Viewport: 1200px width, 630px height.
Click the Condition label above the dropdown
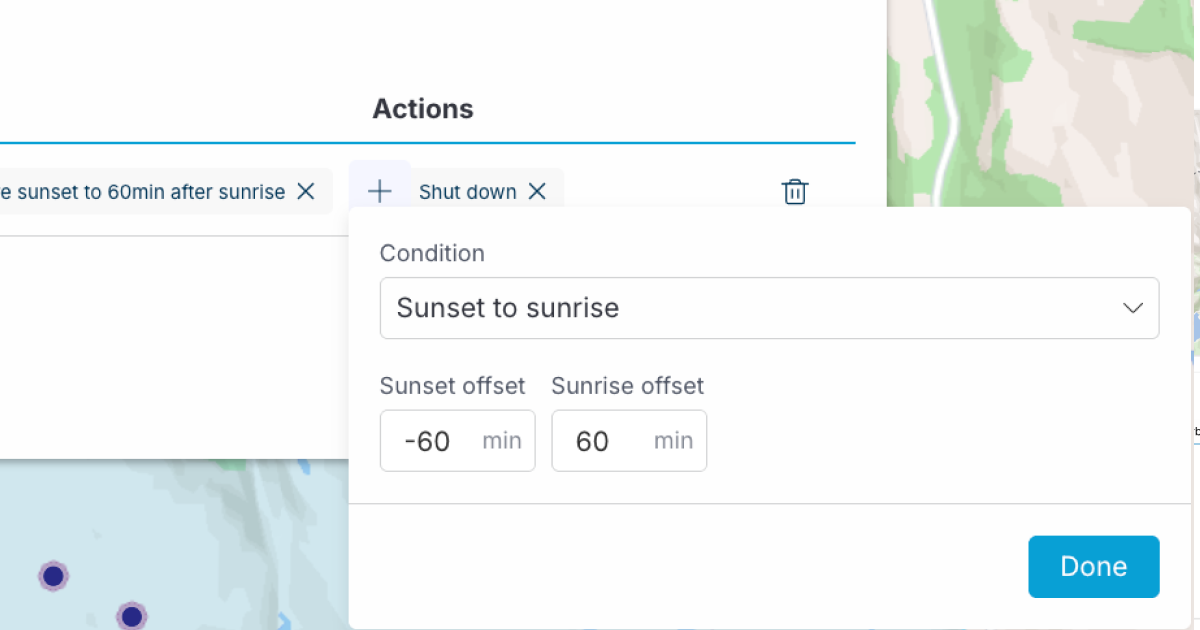[x=432, y=253]
